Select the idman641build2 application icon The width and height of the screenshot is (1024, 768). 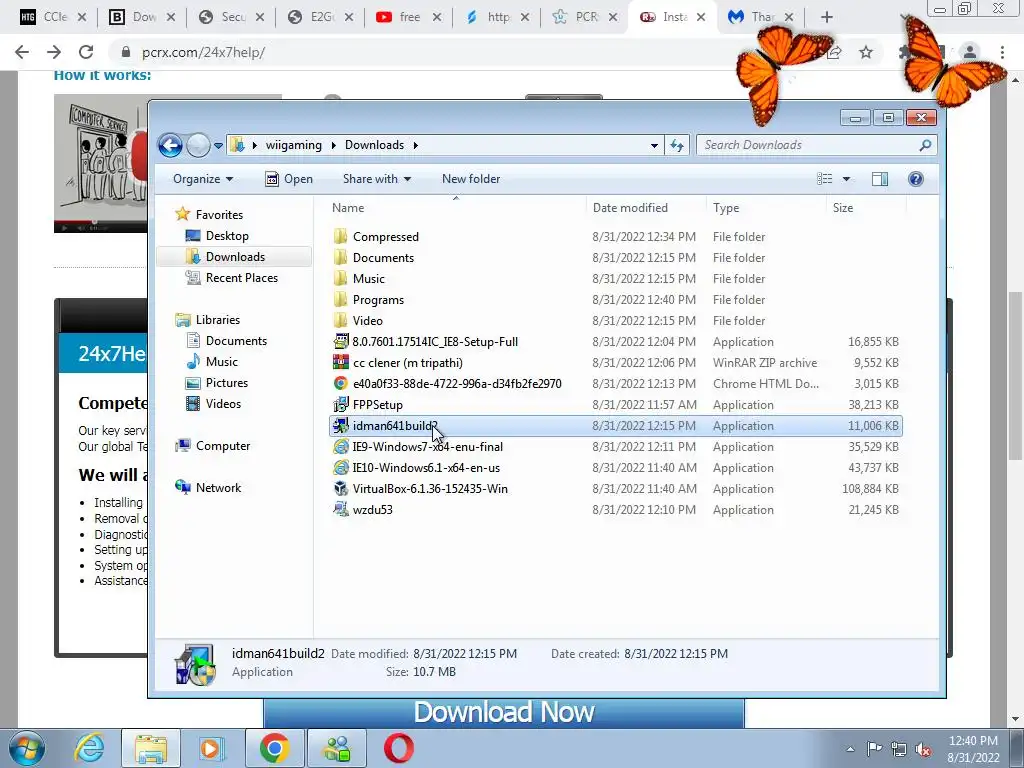click(x=340, y=426)
